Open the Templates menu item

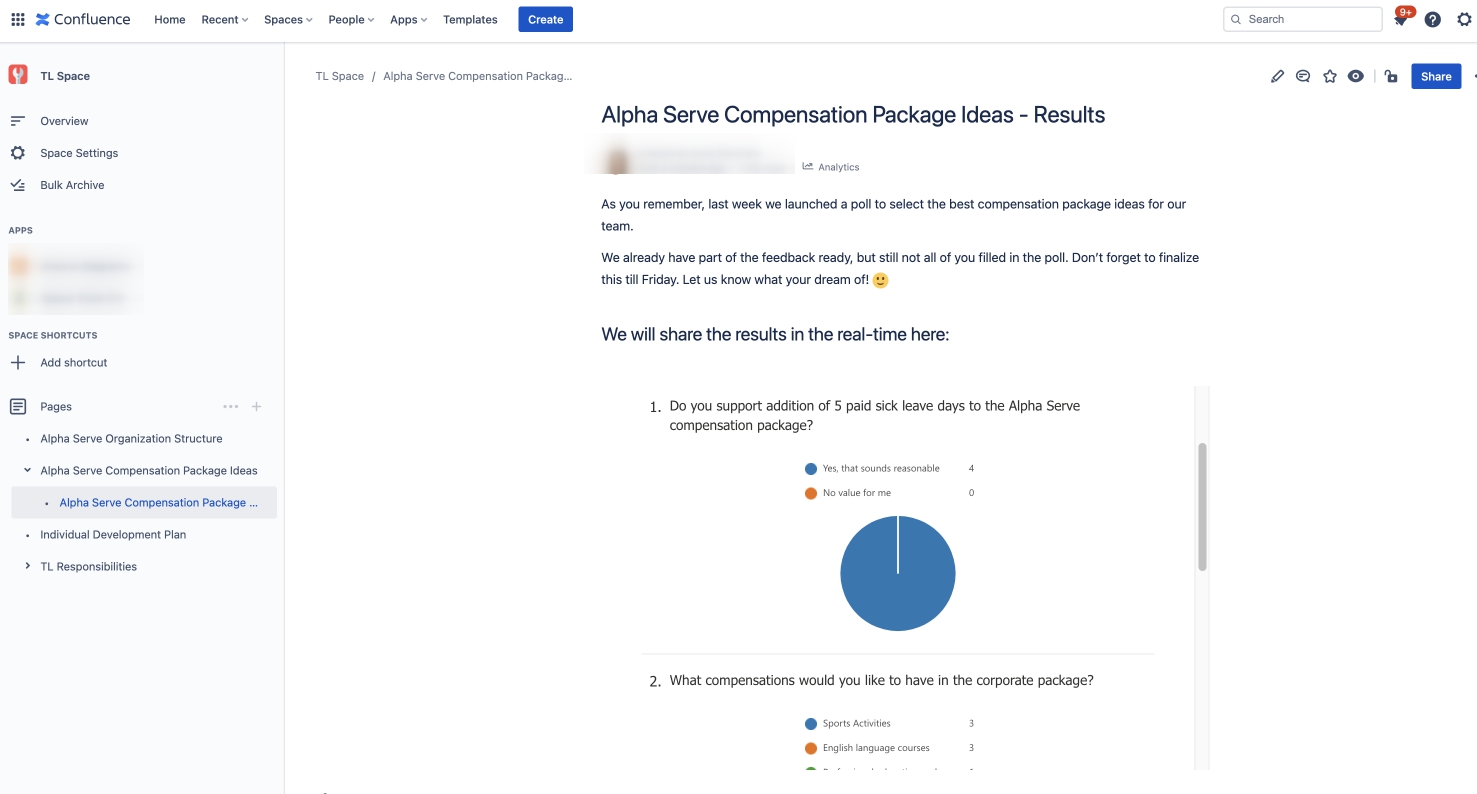470,19
